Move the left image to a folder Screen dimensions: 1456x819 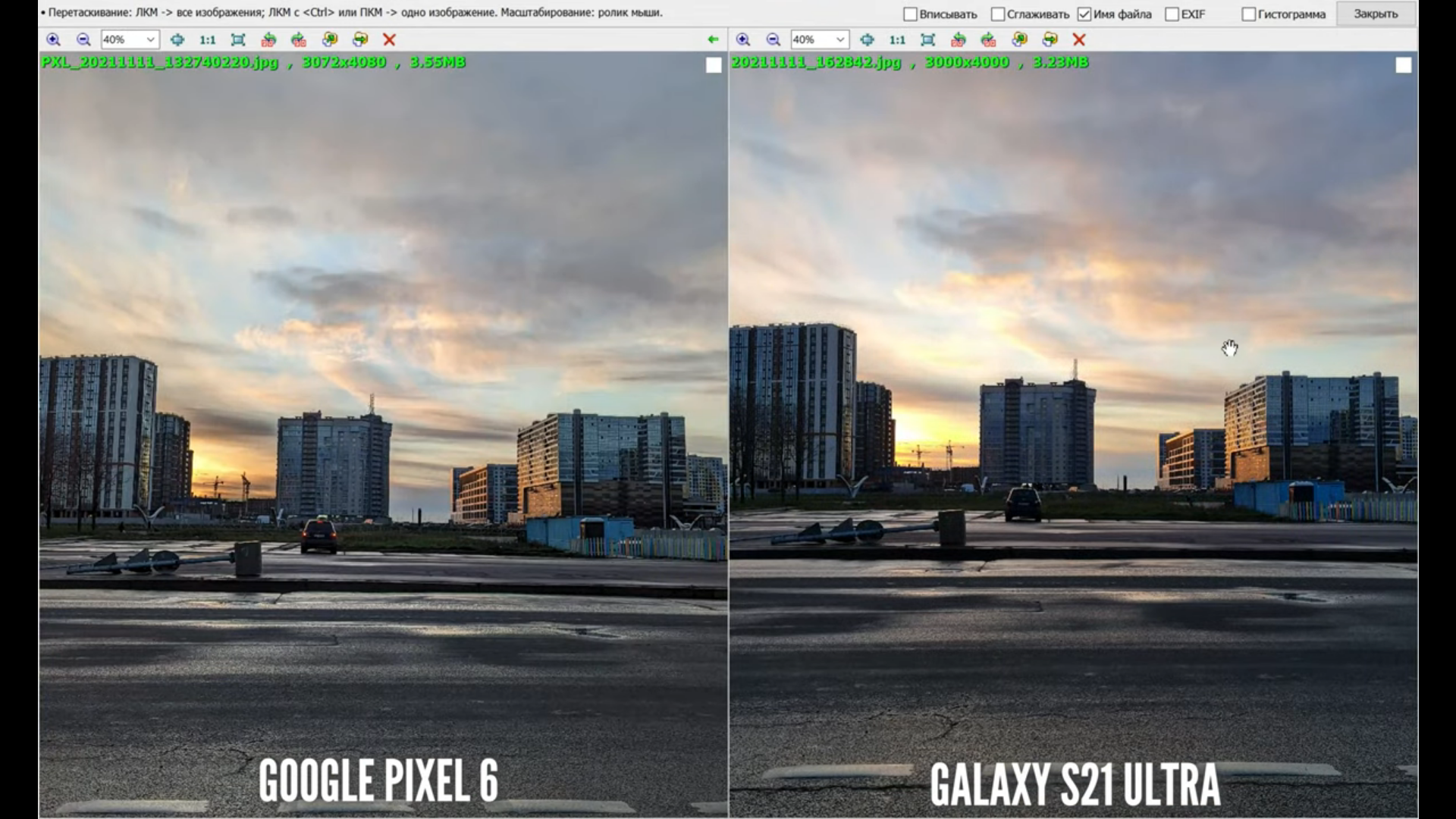[x=360, y=39]
